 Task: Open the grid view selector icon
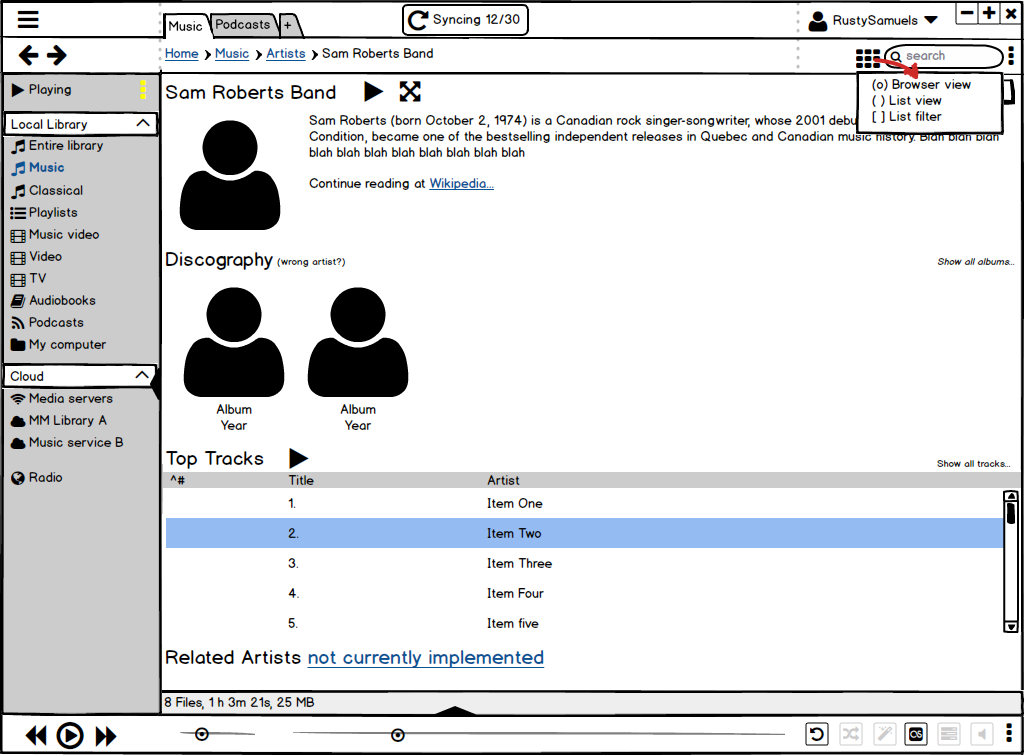tap(867, 59)
